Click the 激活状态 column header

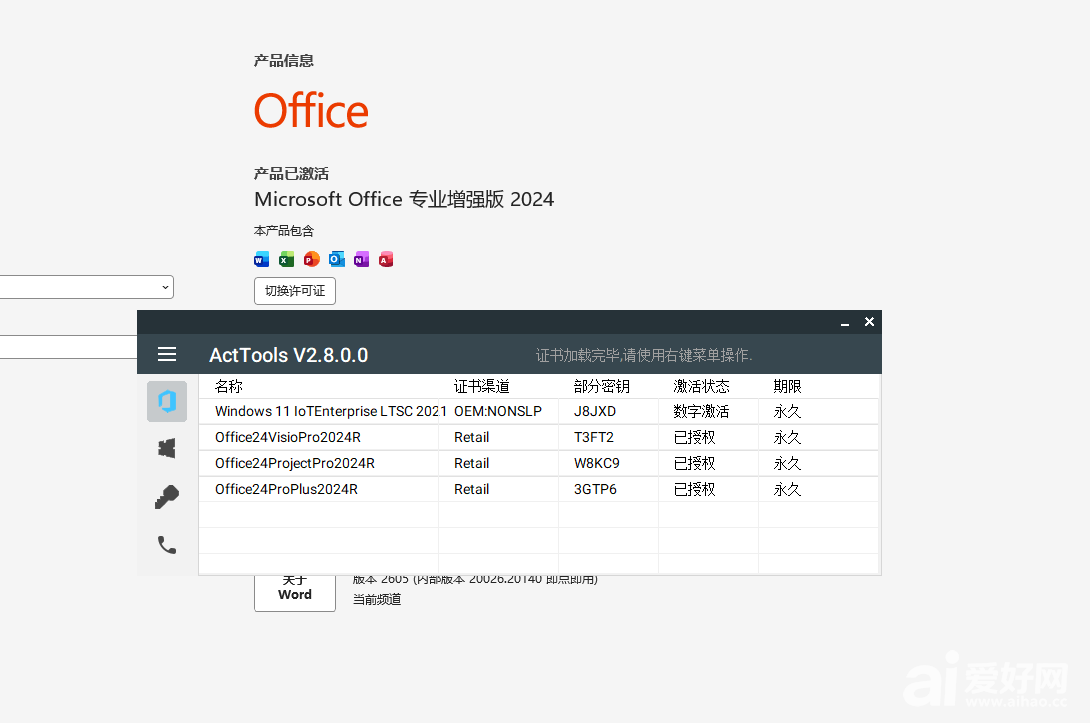[701, 387]
